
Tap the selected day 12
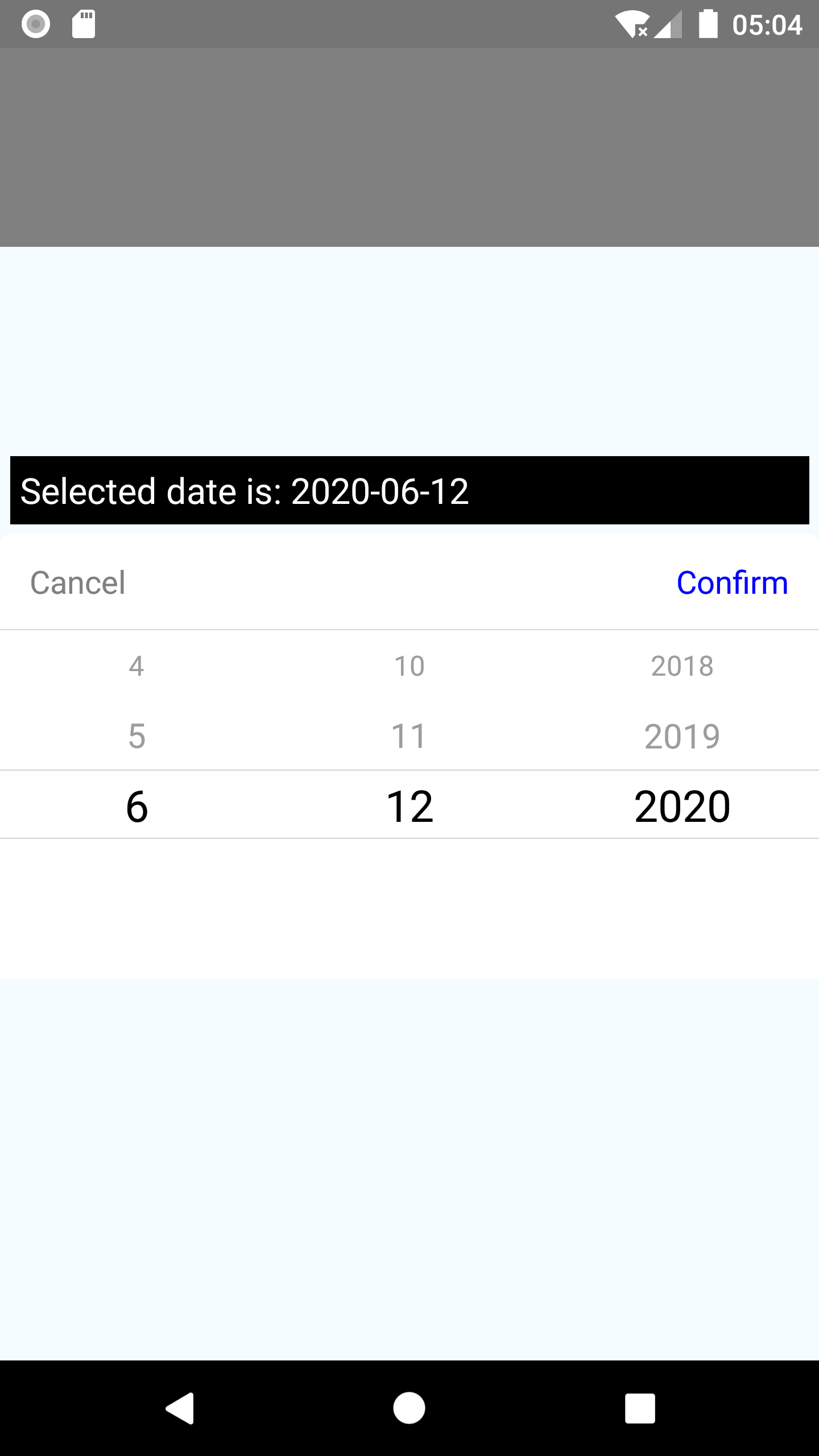pyautogui.click(x=409, y=806)
